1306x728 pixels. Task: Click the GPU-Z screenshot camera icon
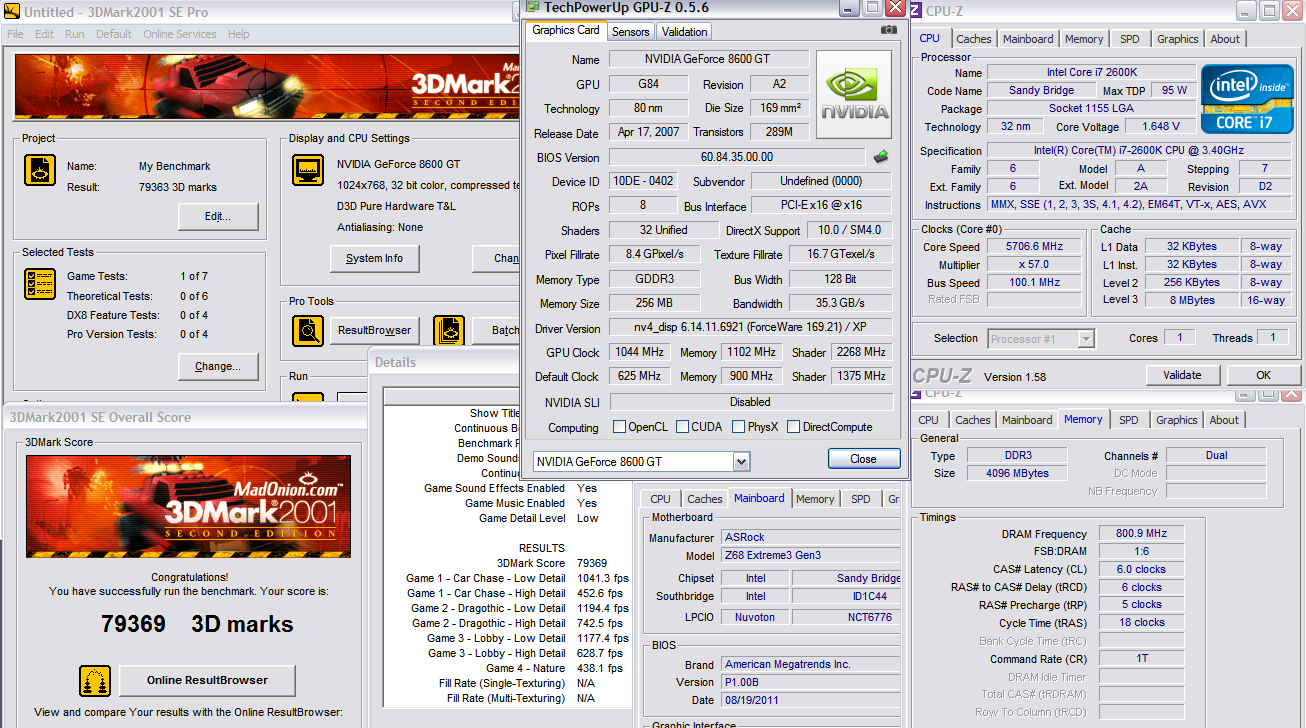(888, 30)
